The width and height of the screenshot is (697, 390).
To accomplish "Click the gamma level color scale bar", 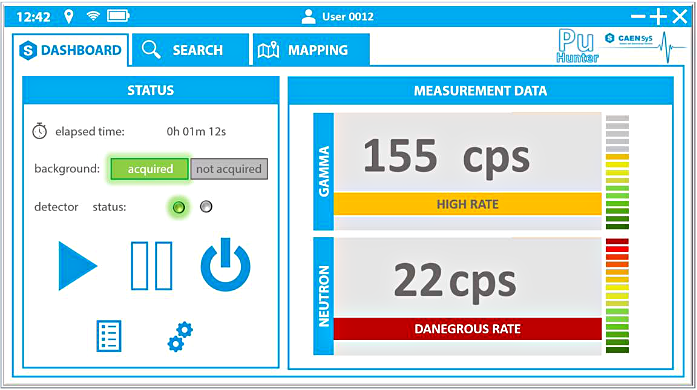I will click(617, 172).
